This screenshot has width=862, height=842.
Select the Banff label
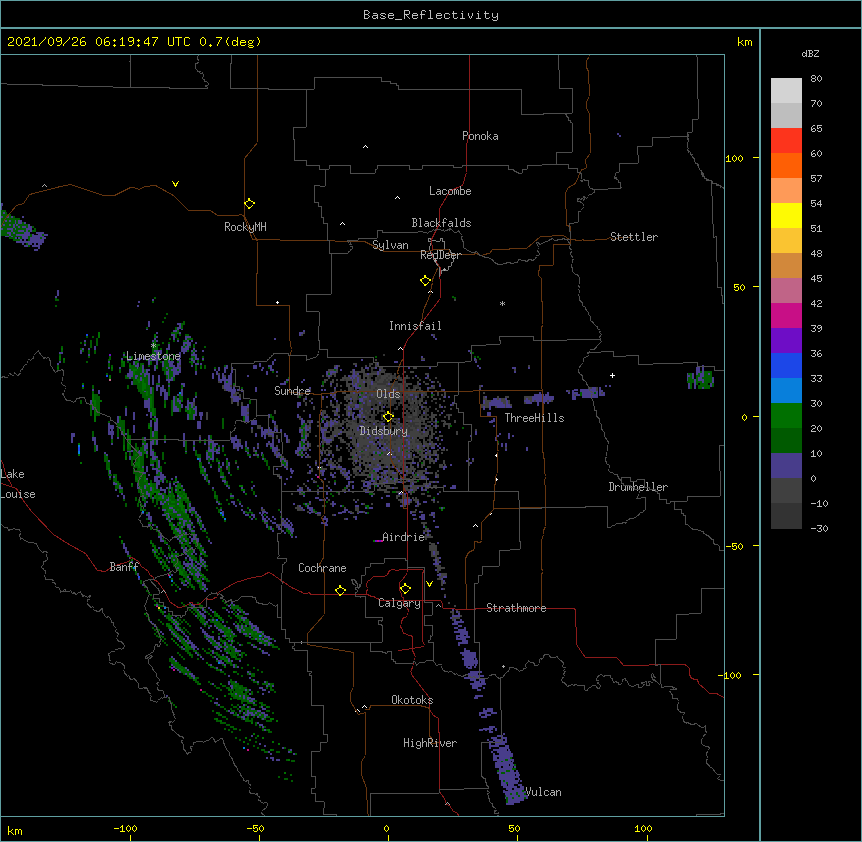pyautogui.click(x=124, y=567)
